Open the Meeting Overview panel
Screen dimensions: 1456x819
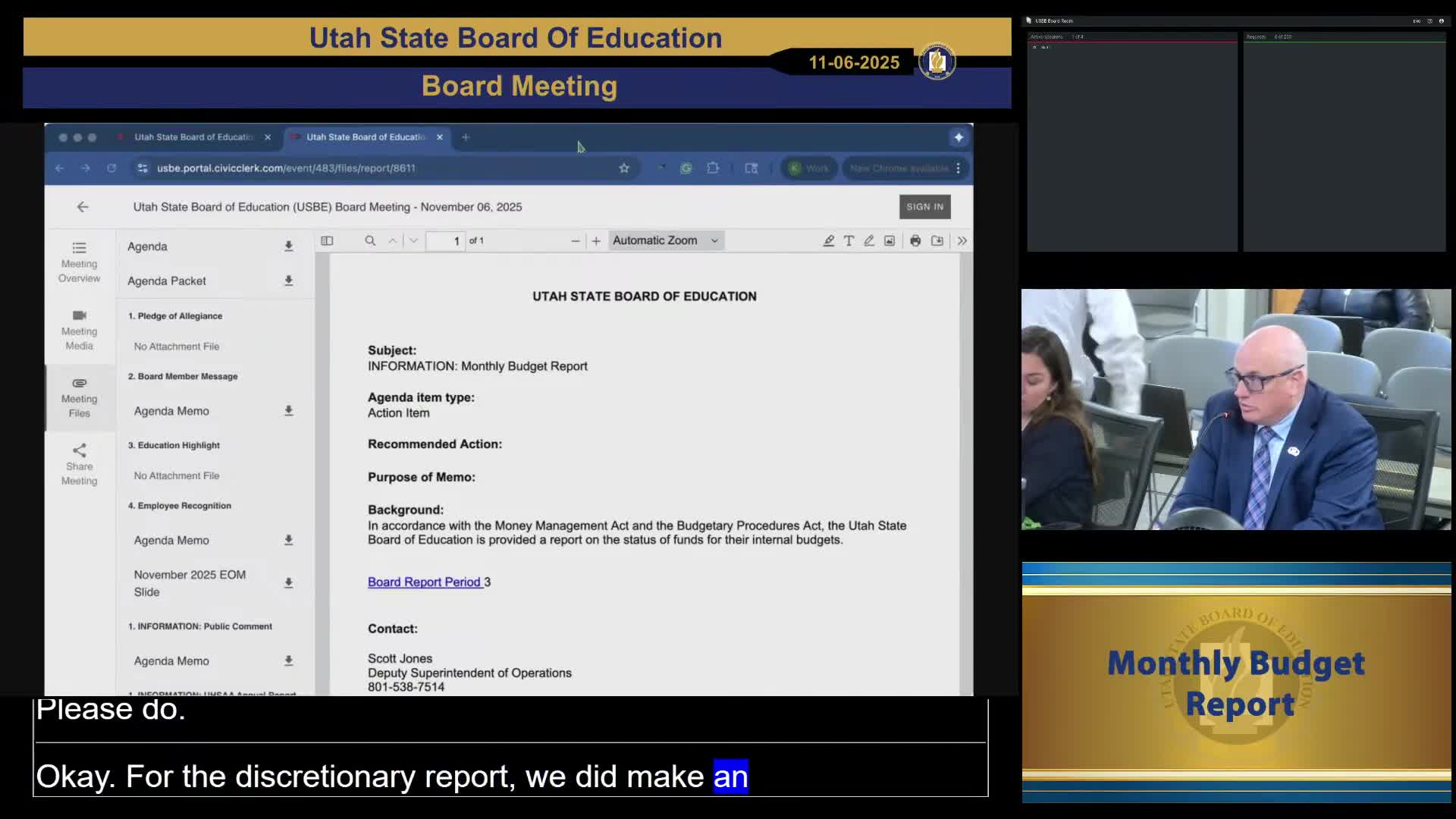(x=79, y=261)
